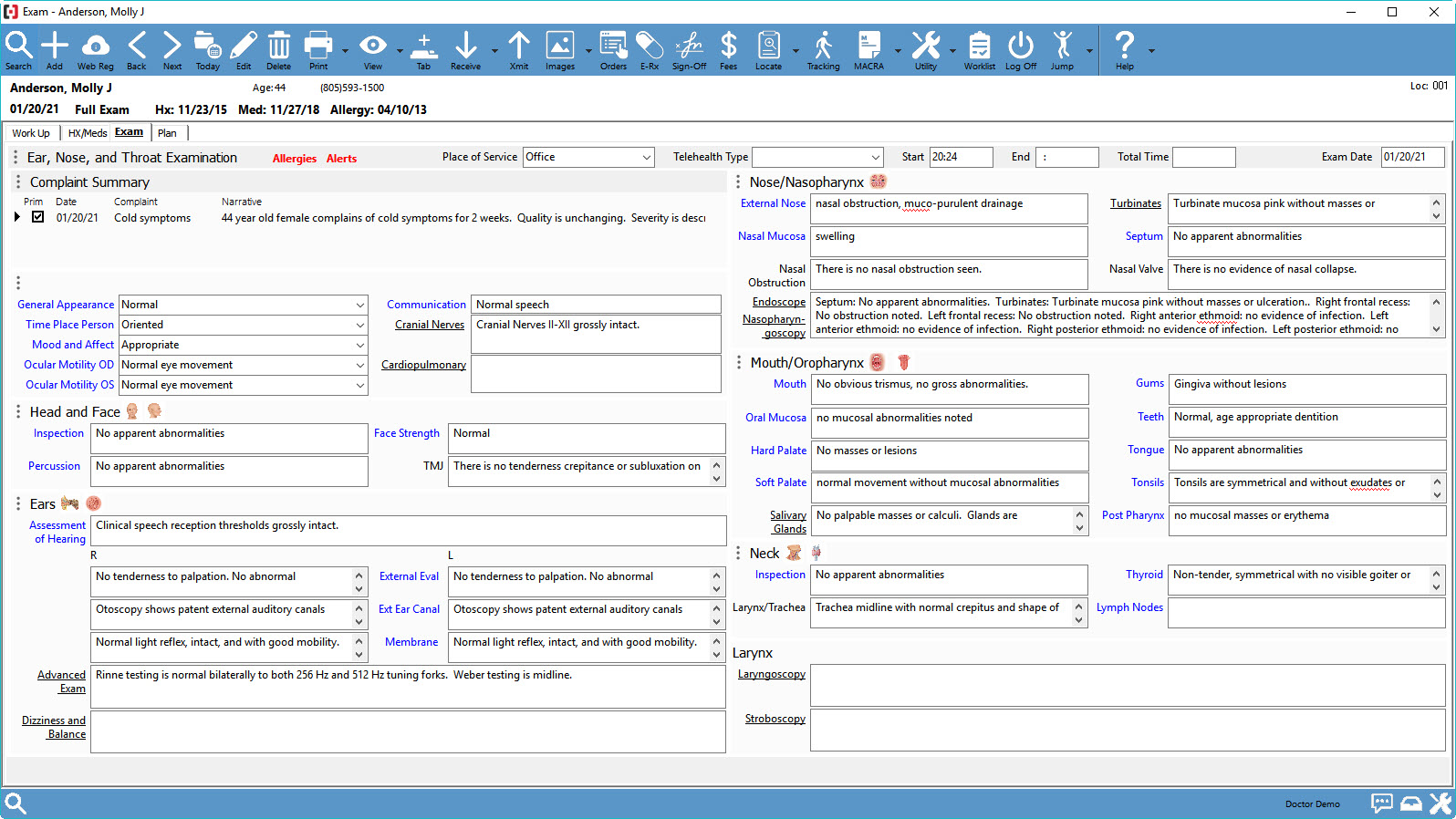Open the Fees dollar icon
Viewport: 1456px width, 819px height.
click(728, 50)
